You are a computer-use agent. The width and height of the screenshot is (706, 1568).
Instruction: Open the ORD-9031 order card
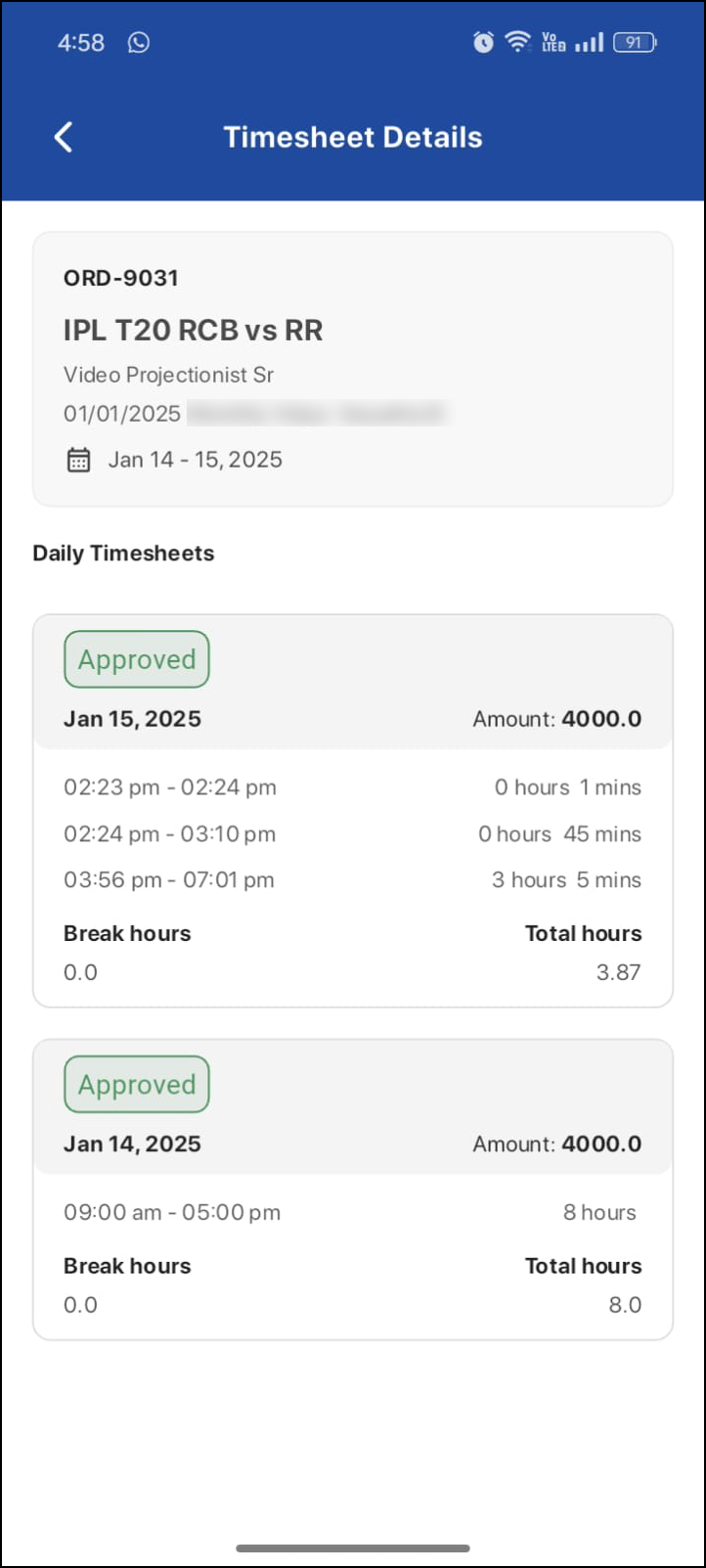(353, 369)
